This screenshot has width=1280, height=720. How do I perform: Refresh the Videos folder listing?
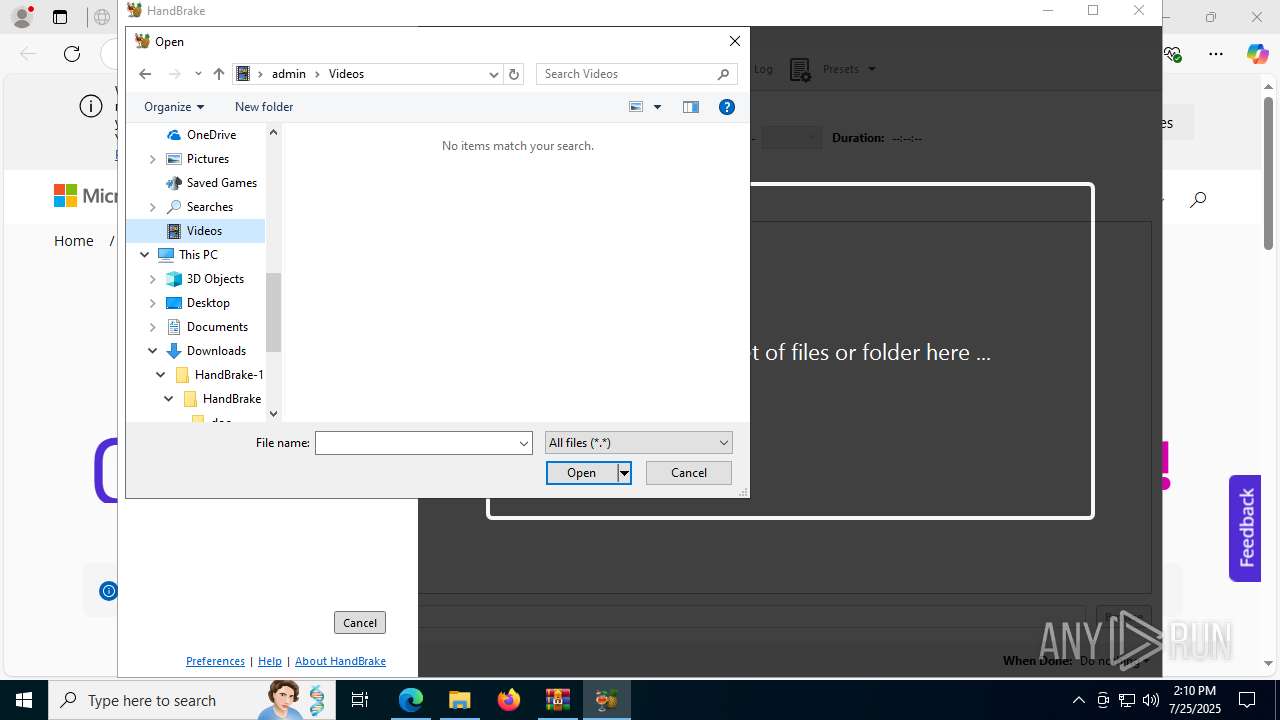pyautogui.click(x=514, y=74)
